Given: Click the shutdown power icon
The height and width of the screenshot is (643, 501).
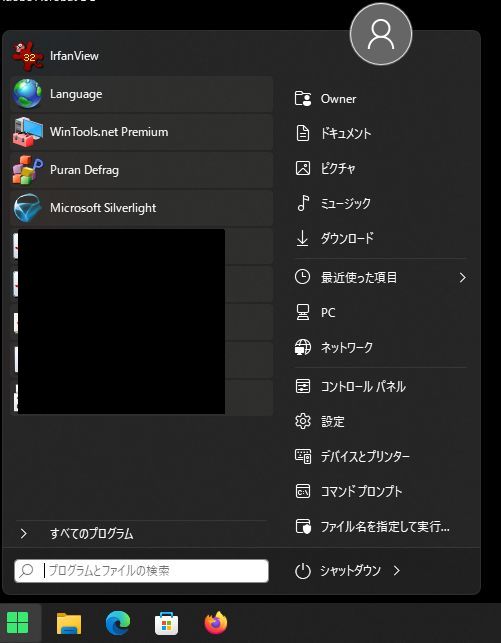Looking at the screenshot, I should click(x=303, y=571).
